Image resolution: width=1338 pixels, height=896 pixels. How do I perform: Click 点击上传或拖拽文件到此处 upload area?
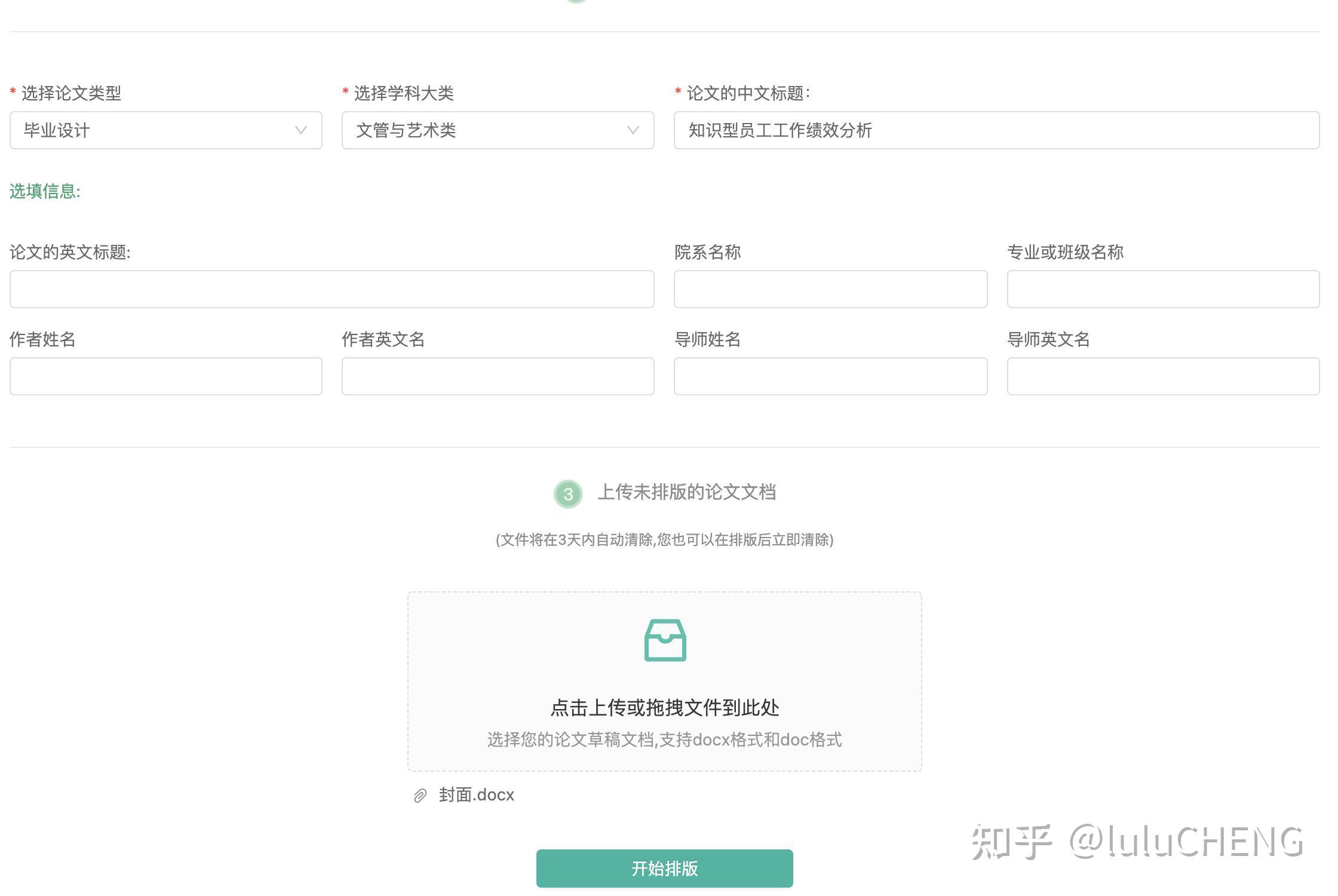[x=664, y=708]
